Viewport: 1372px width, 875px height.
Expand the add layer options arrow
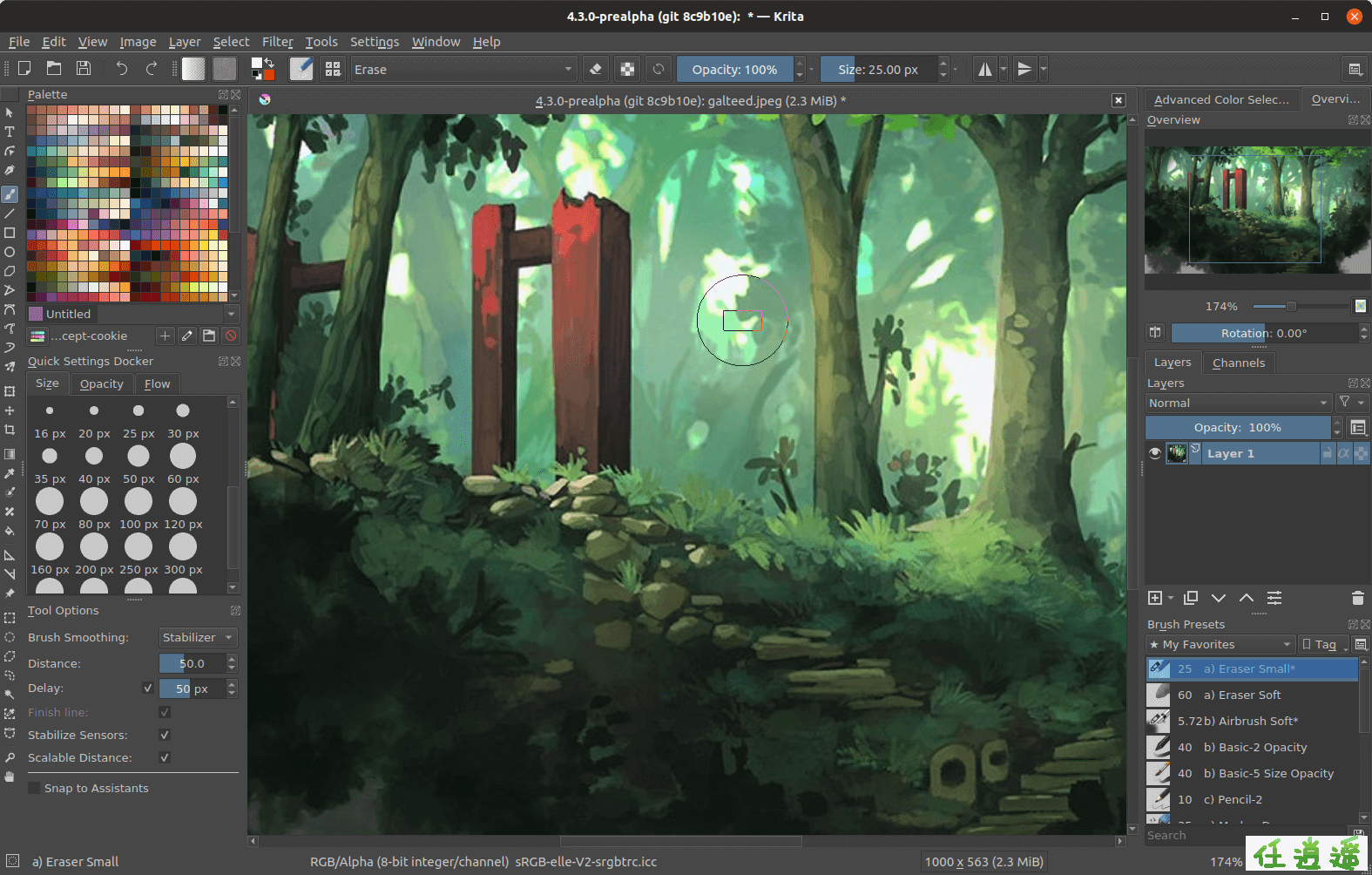pos(1171,598)
